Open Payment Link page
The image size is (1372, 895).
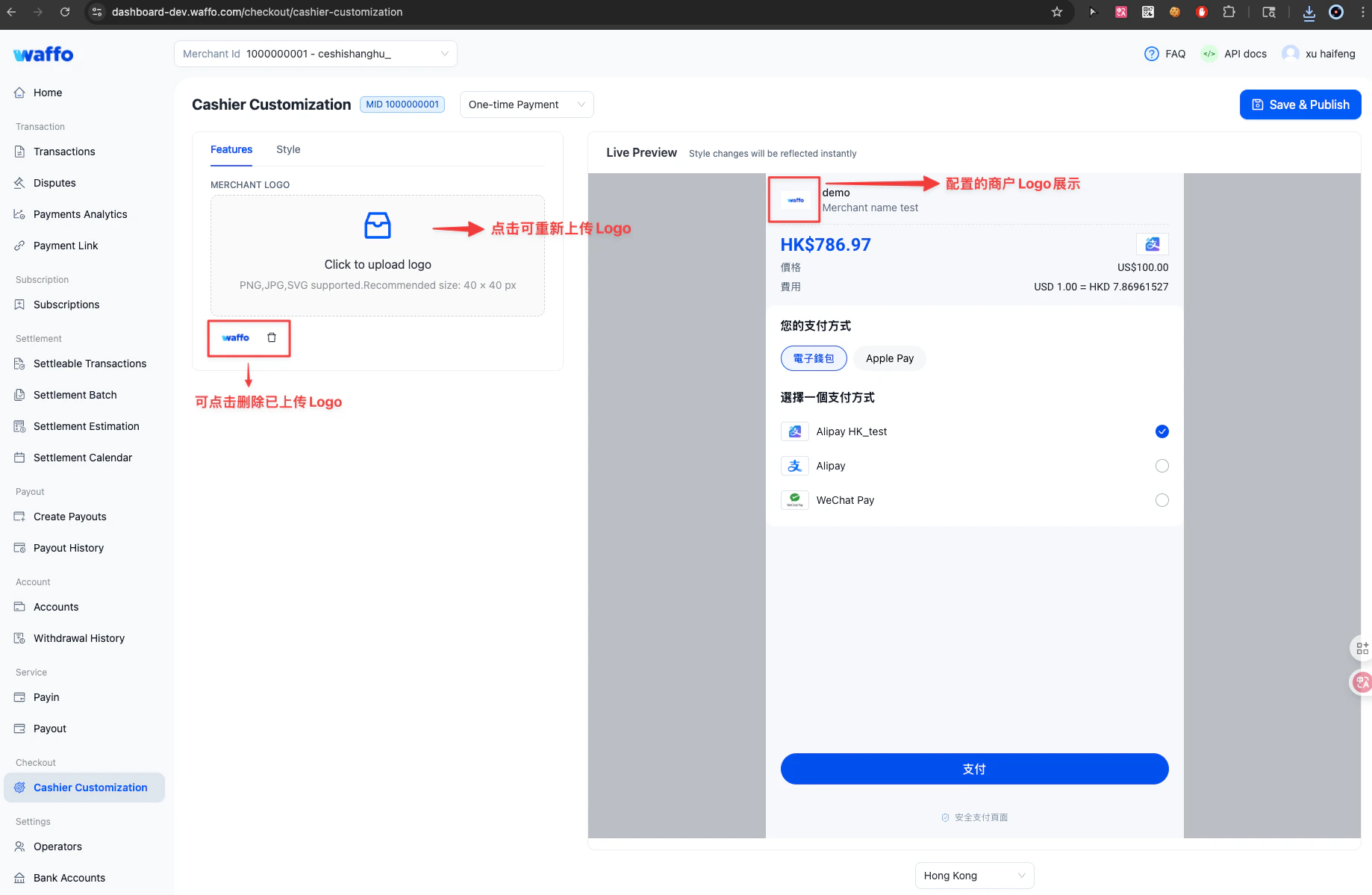point(66,246)
